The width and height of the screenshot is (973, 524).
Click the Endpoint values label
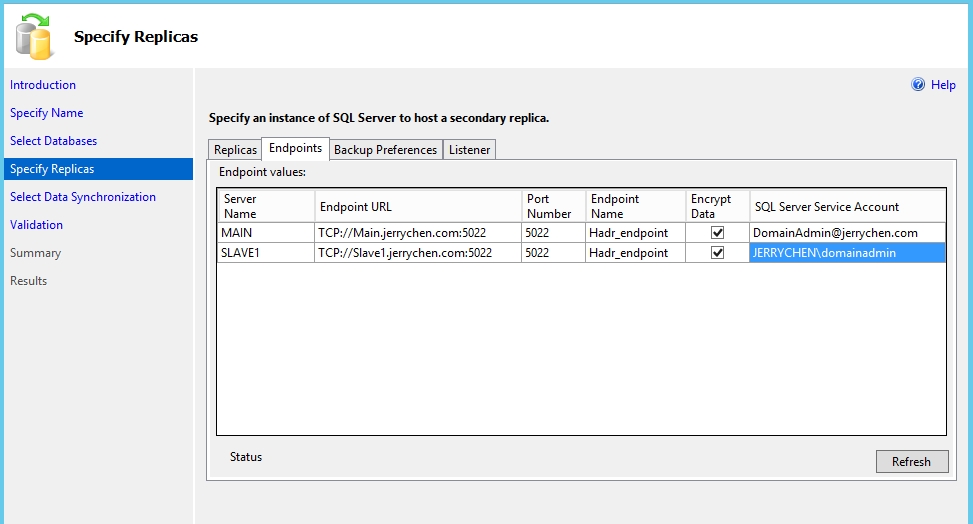coord(262,172)
